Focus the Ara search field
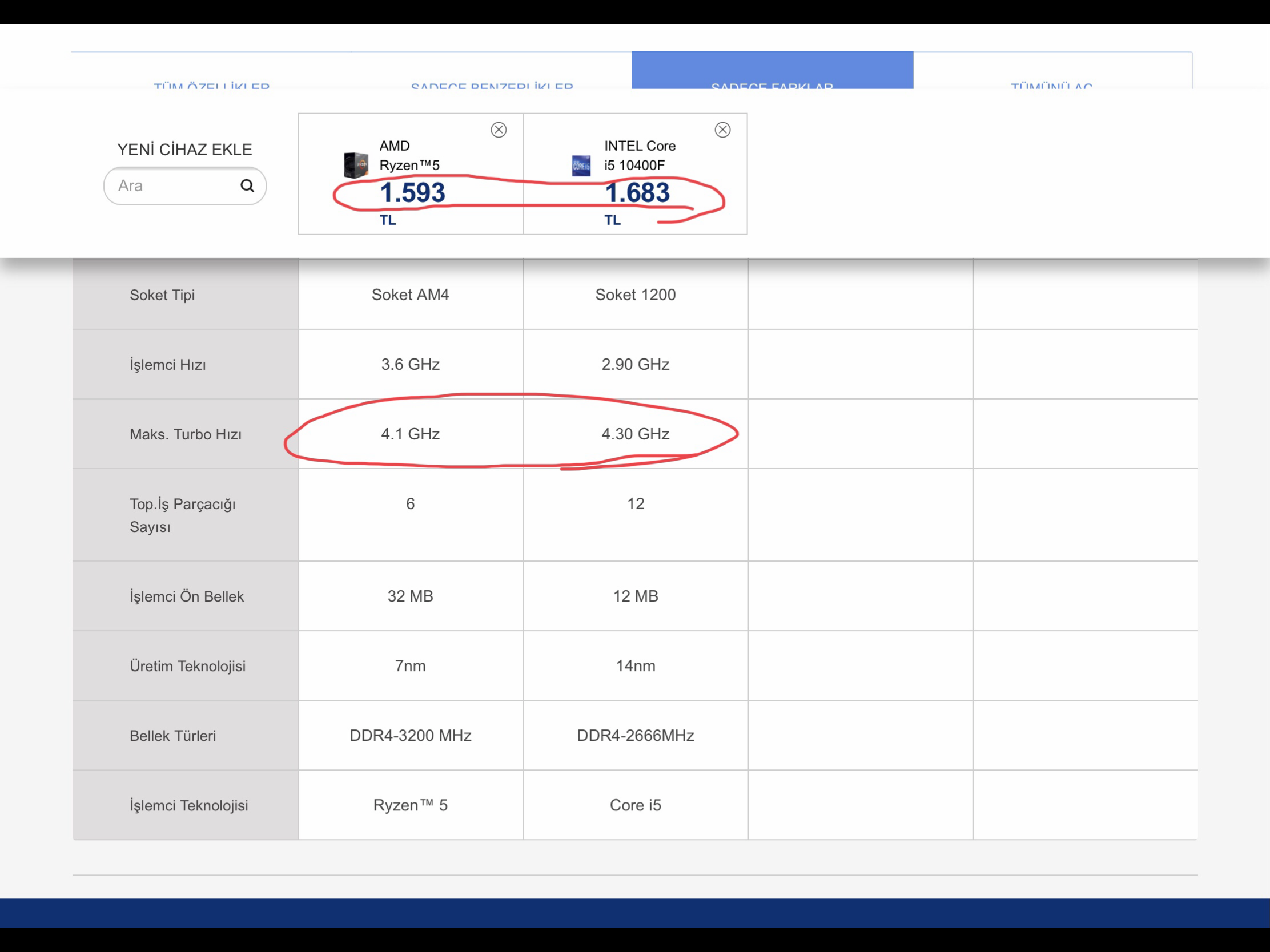Viewport: 1270px width, 952px height. click(x=172, y=186)
